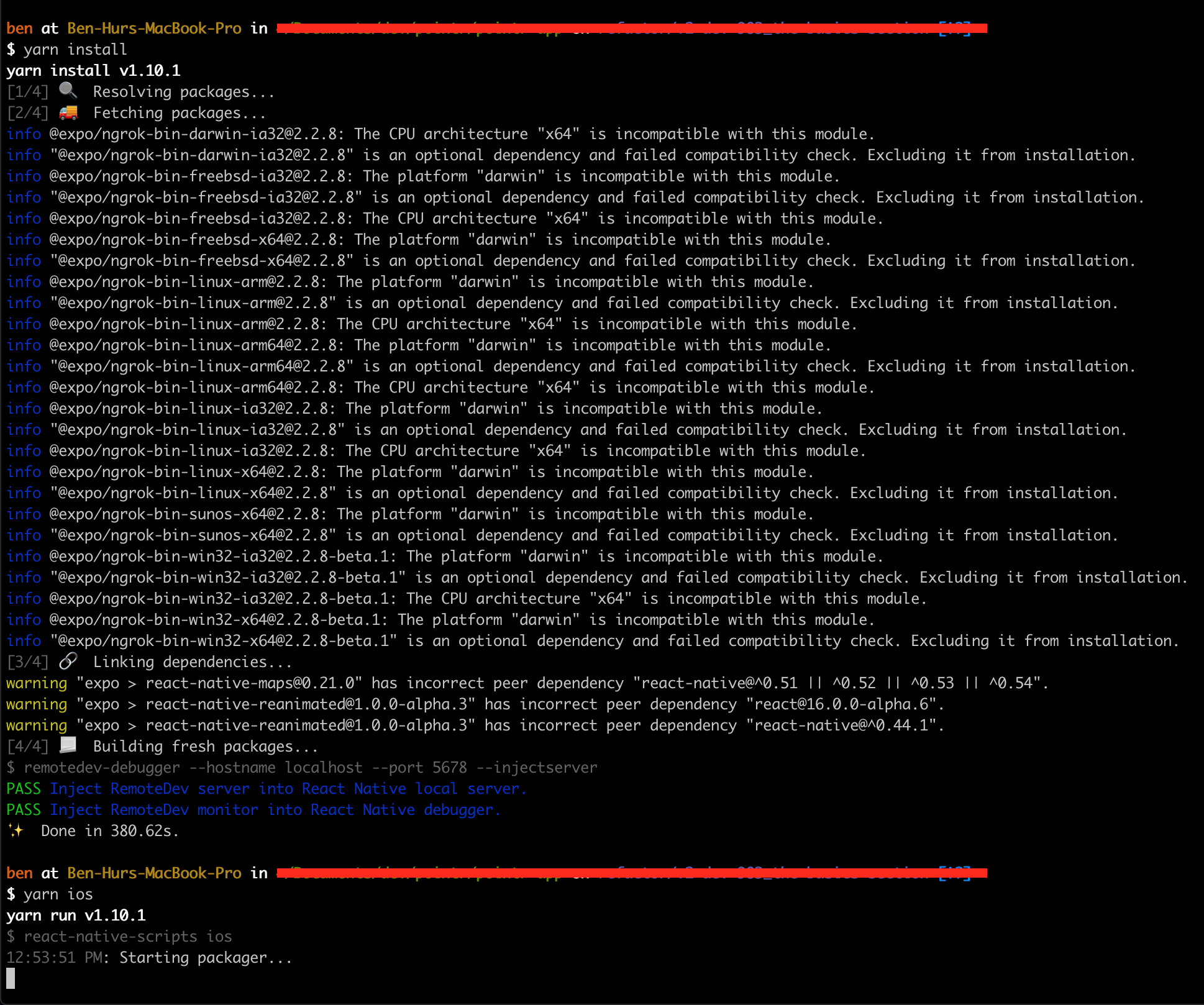Click the "12:53:51 PM:" timestamp
The height and width of the screenshot is (1005, 1204).
pos(58,958)
